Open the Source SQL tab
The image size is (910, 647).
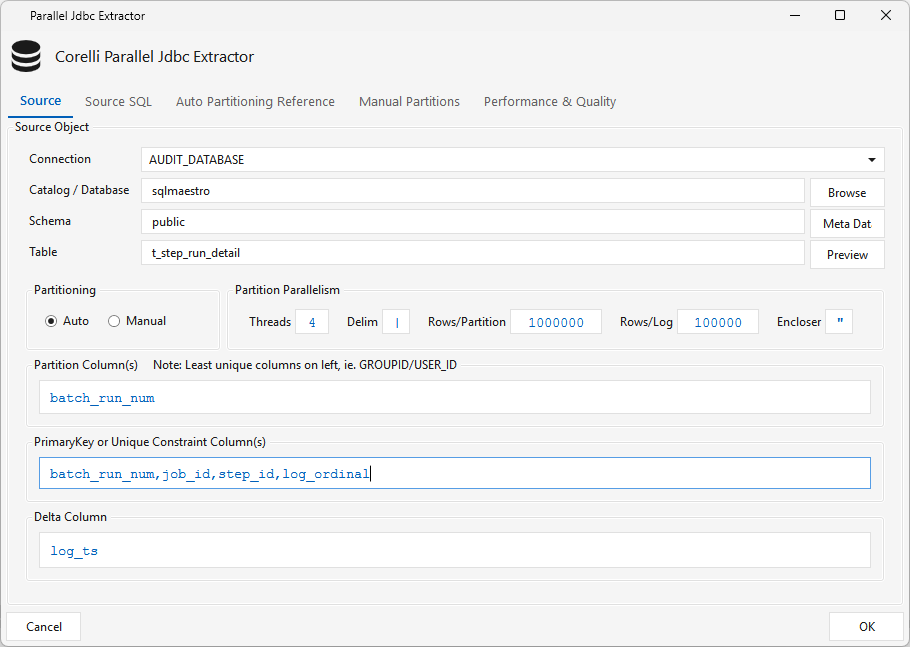(118, 102)
